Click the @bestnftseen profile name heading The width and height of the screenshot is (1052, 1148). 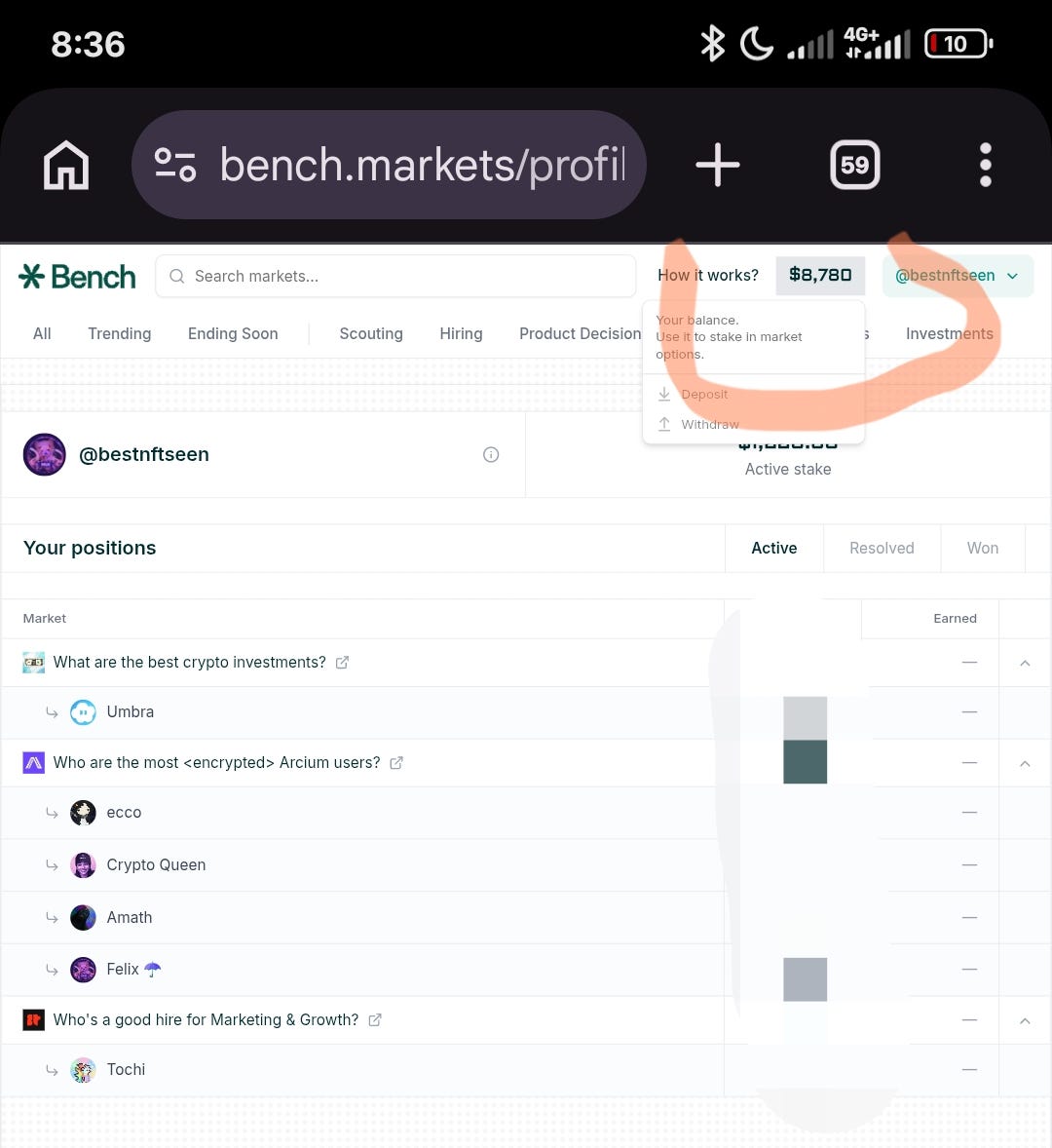(143, 455)
